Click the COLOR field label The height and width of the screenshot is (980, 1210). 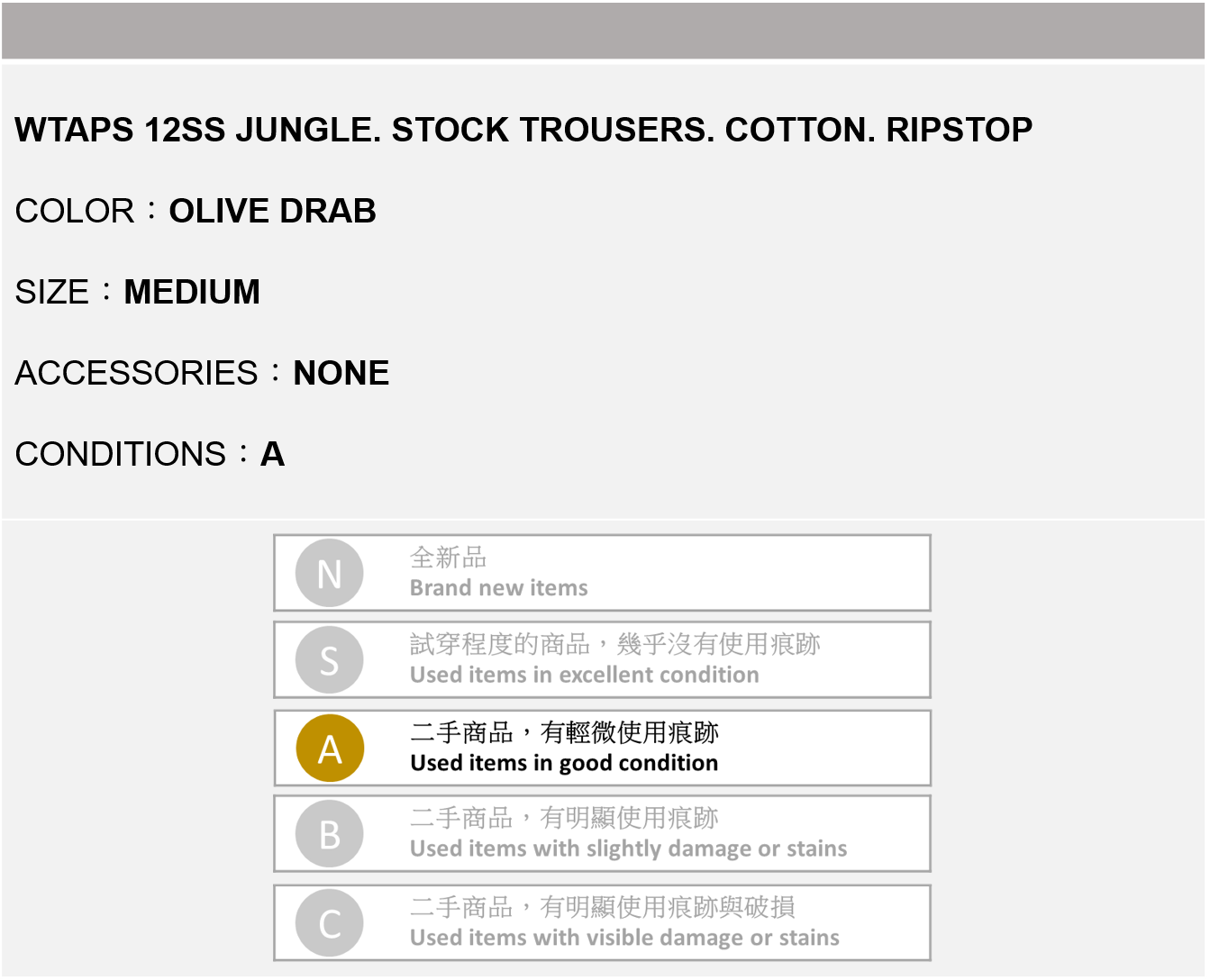click(x=75, y=211)
